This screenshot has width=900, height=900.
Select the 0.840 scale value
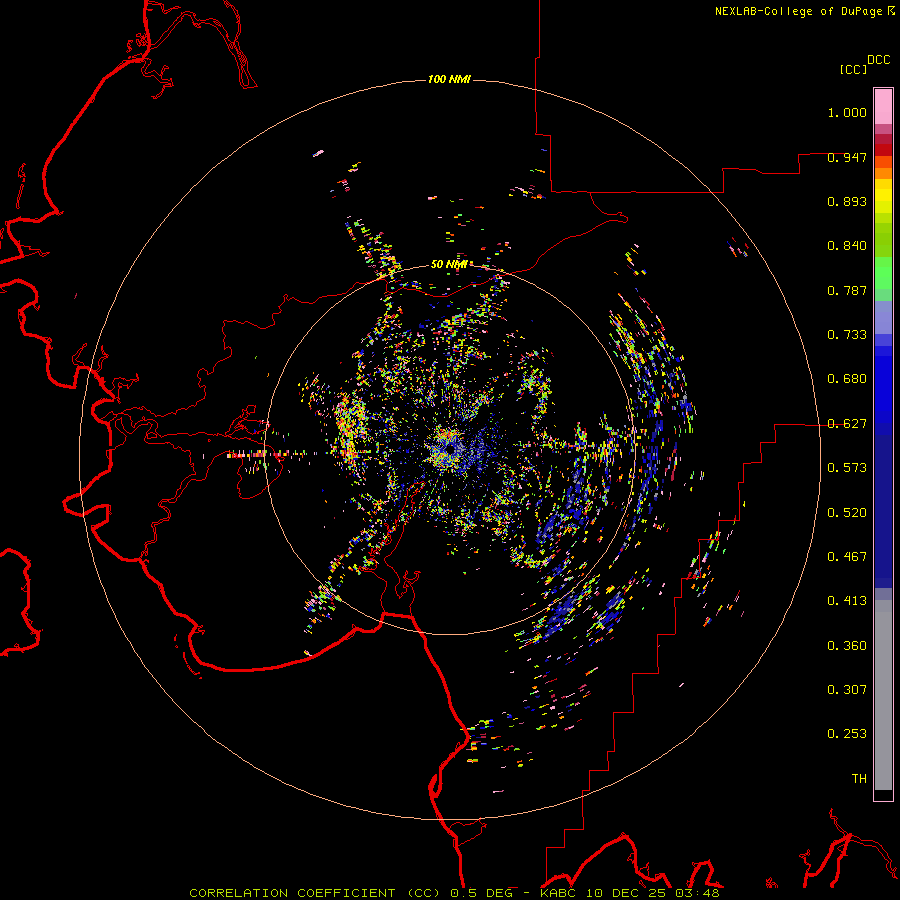point(847,246)
